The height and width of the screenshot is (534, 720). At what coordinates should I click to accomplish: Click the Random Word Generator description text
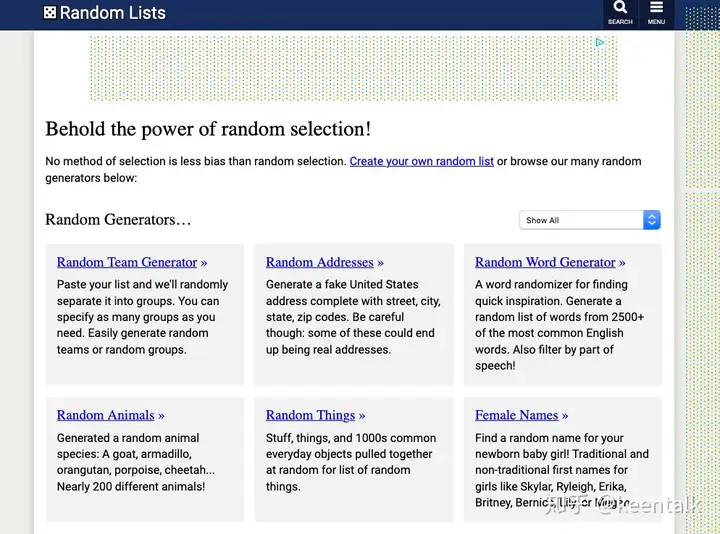click(x=560, y=325)
